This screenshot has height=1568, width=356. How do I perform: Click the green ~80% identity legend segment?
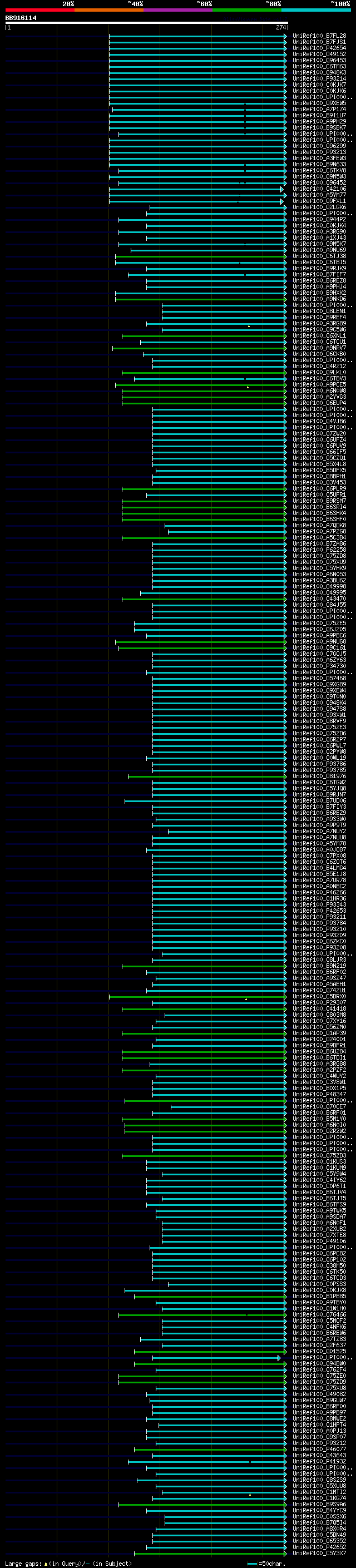[247, 10]
